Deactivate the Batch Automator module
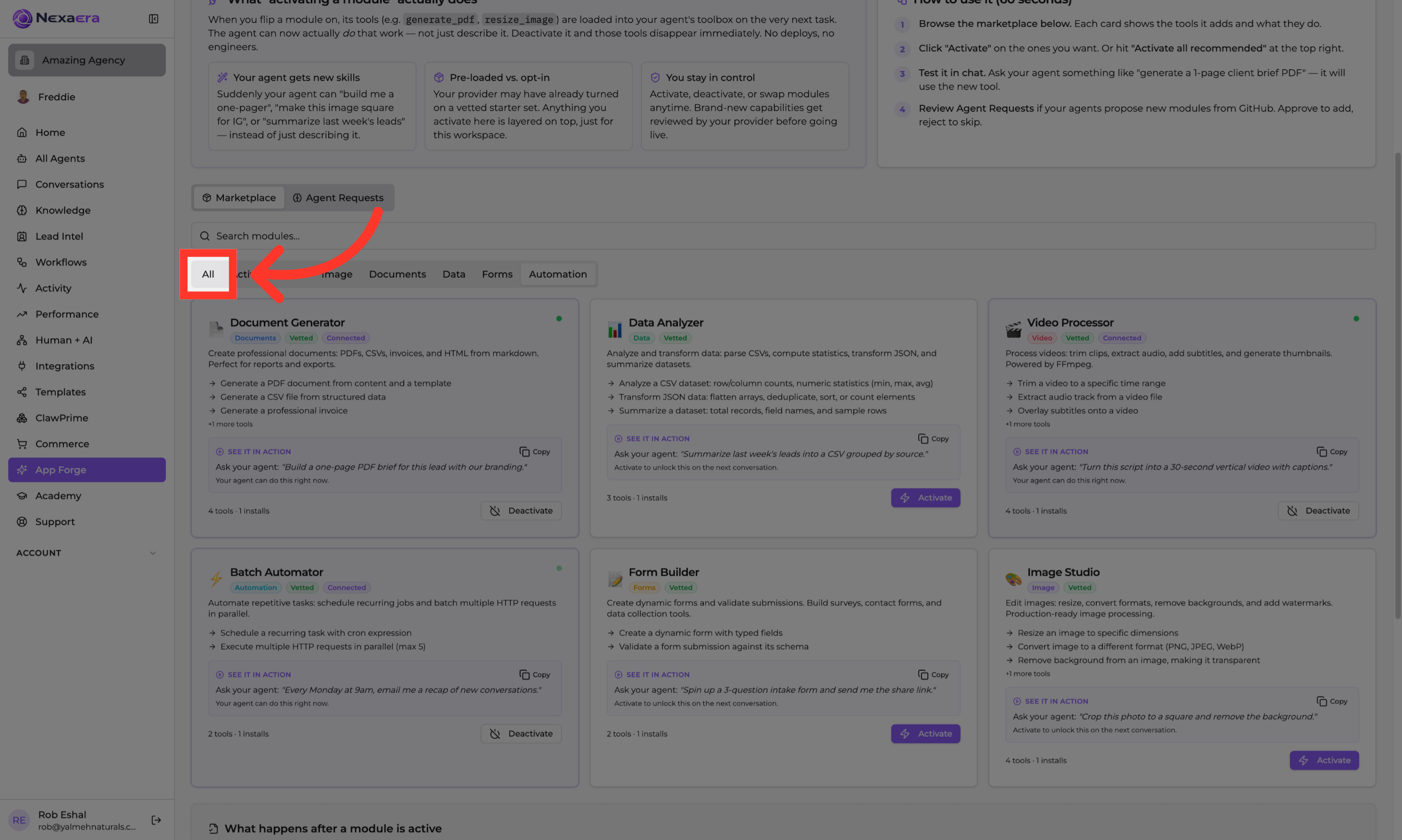The width and height of the screenshot is (1402, 840). pos(521,734)
